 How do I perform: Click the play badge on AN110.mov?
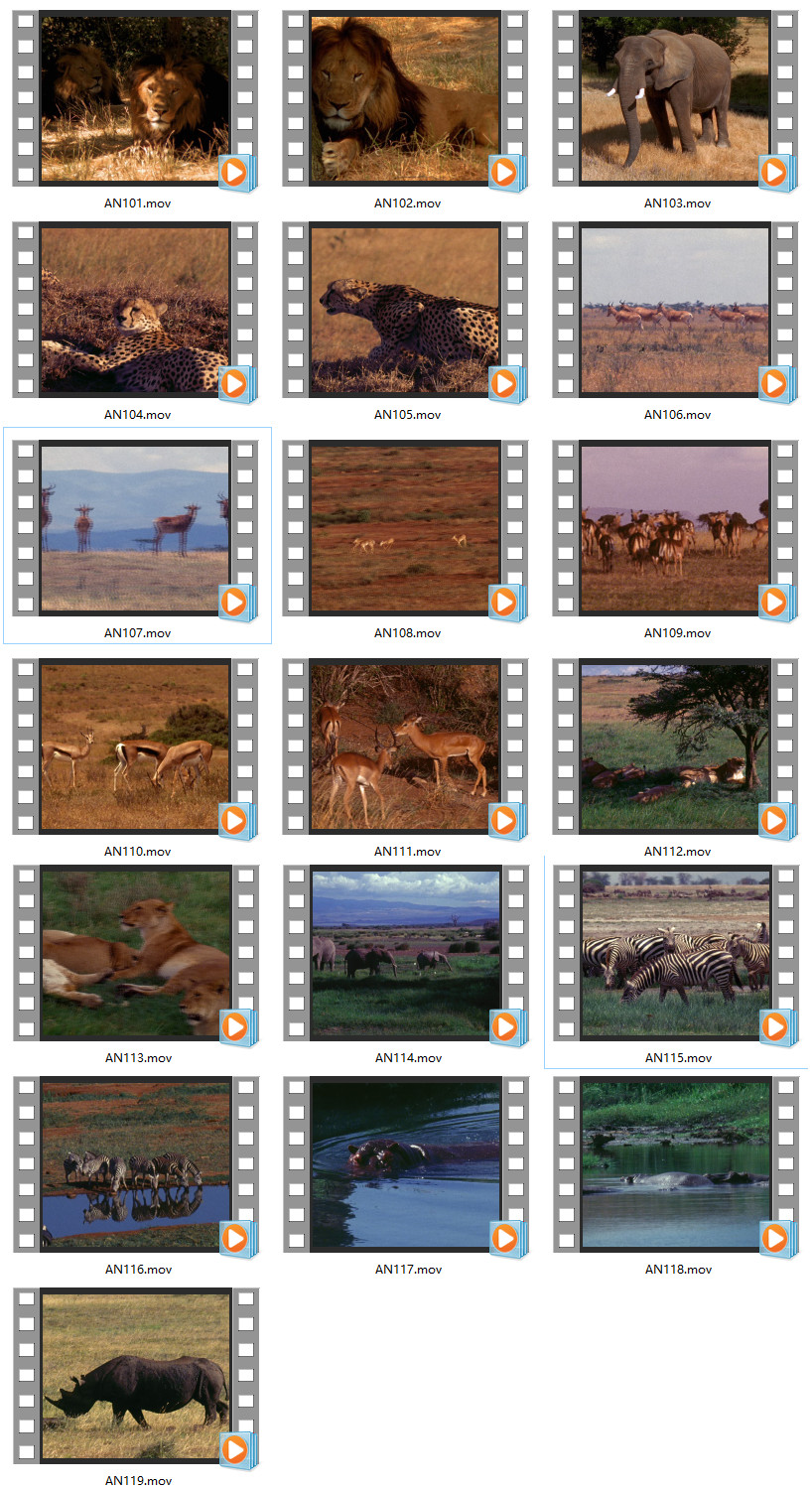coord(235,821)
